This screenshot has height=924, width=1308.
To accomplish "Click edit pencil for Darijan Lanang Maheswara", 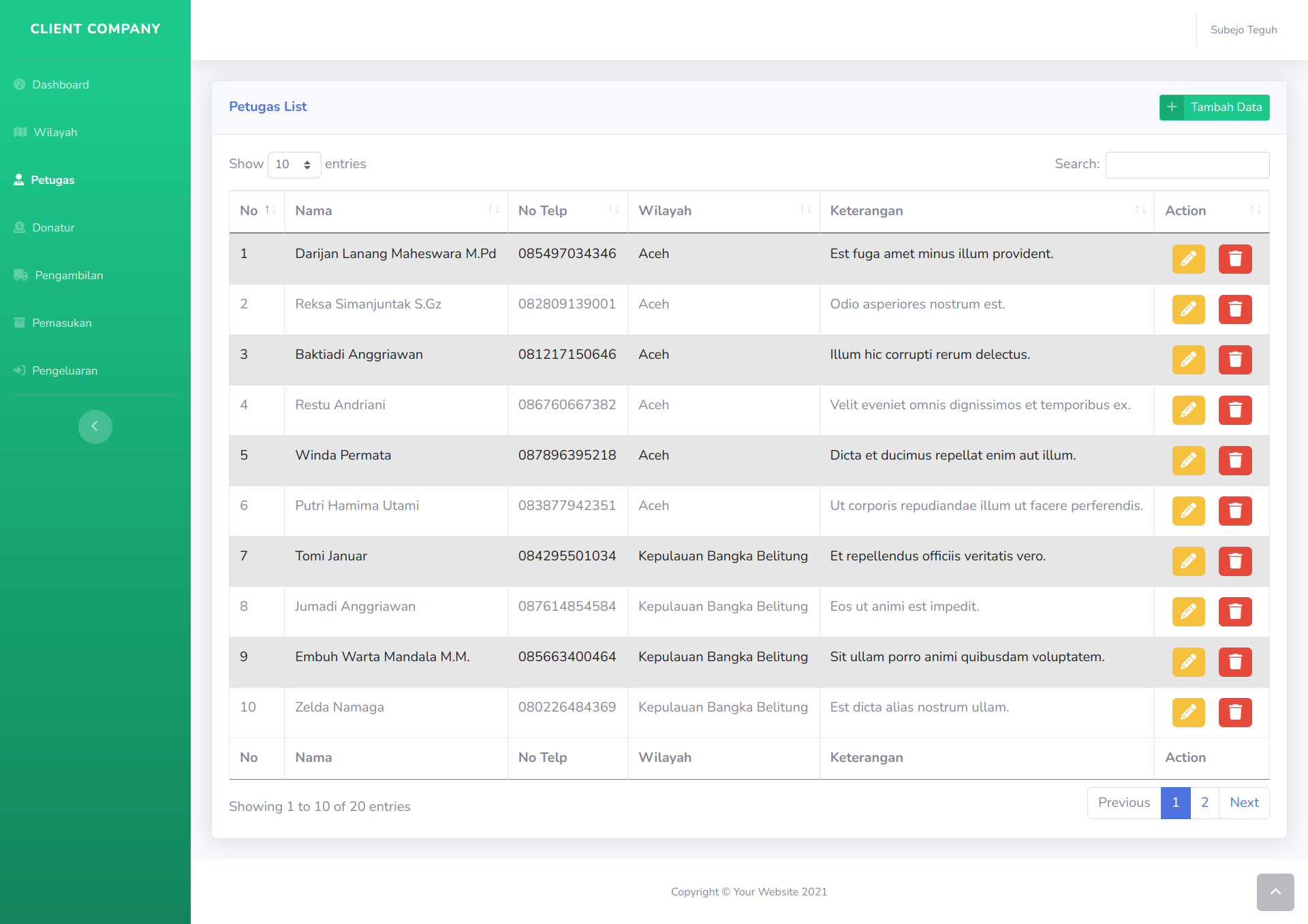I will [1188, 259].
